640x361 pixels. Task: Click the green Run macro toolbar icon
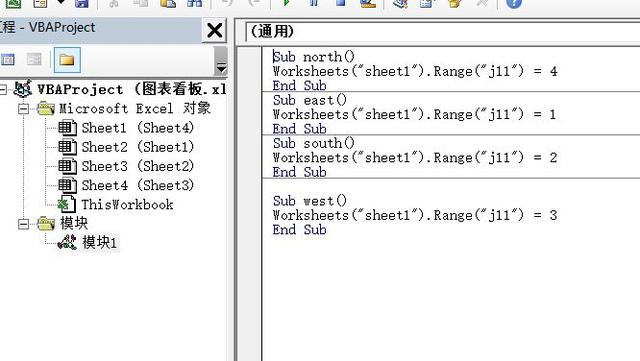287,3
